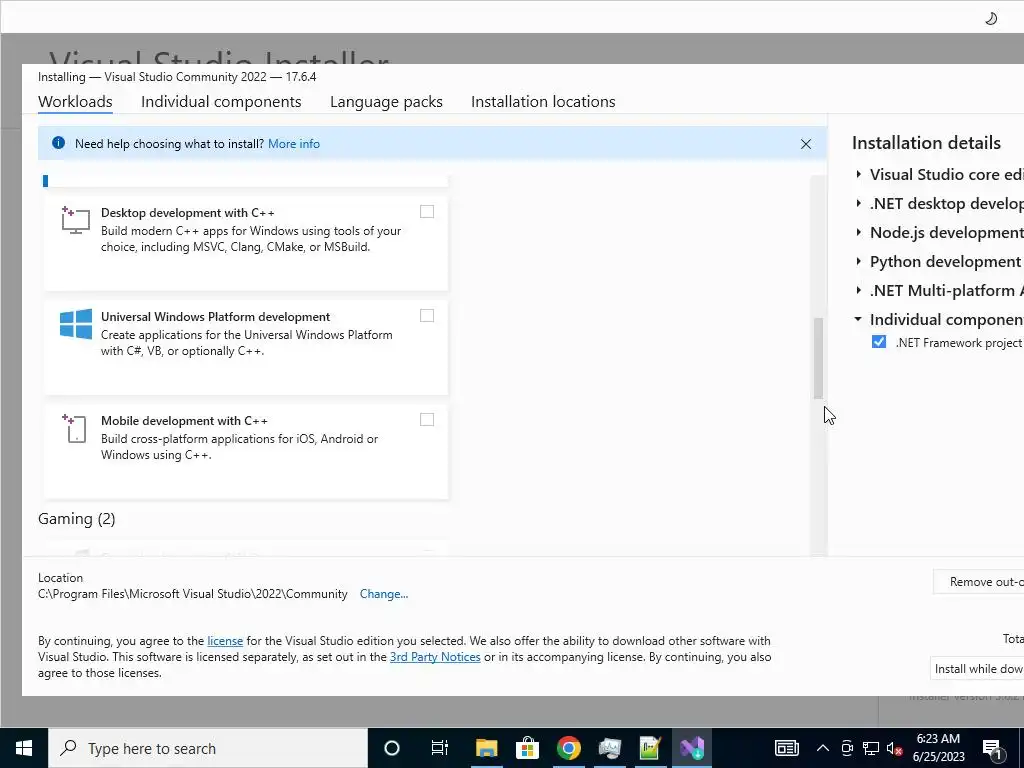
Task: Show hidden system tray icons
Action: 823,748
